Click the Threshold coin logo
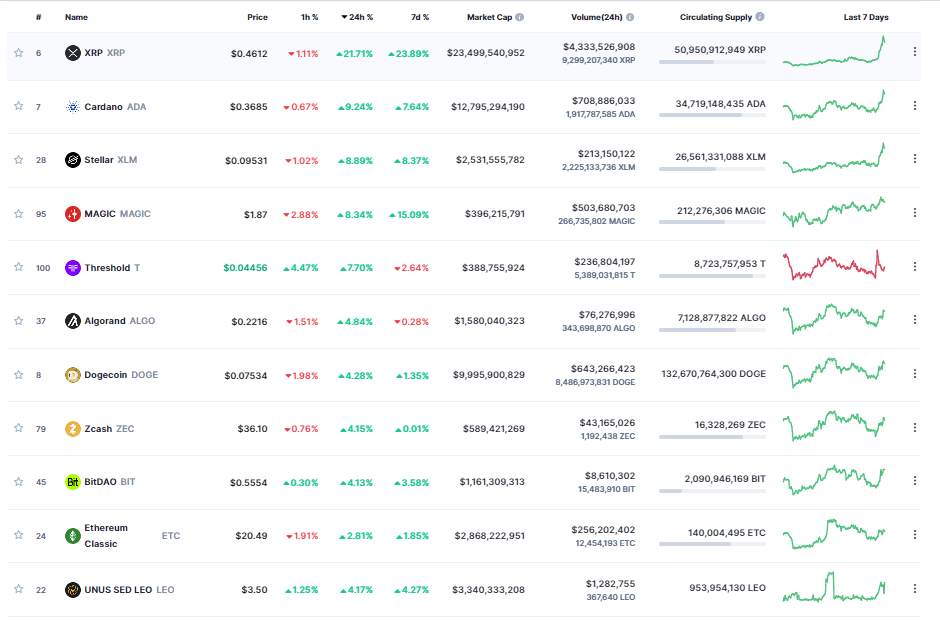Screen dimensions: 940x622 tap(73, 267)
